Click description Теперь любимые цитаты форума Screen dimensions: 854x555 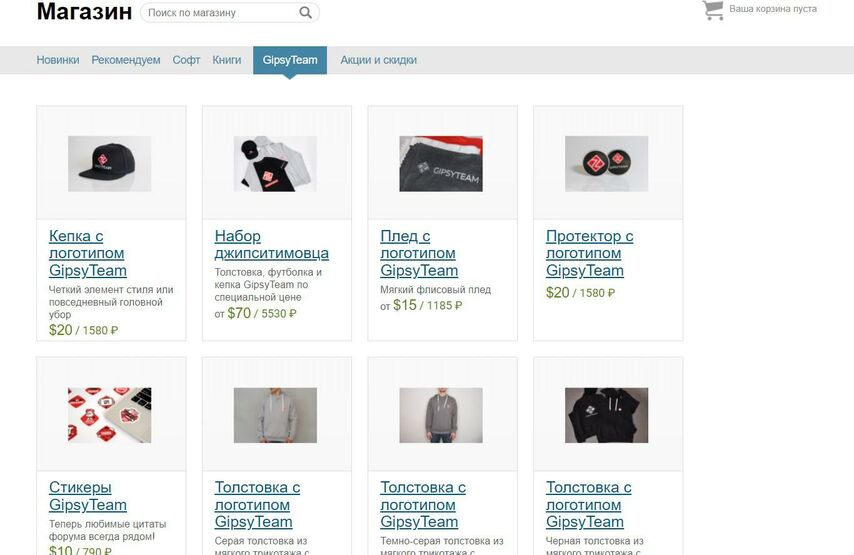click(107, 530)
